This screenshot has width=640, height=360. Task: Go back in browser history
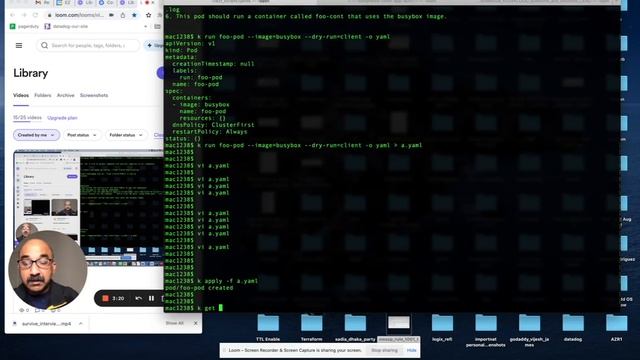point(12,15)
